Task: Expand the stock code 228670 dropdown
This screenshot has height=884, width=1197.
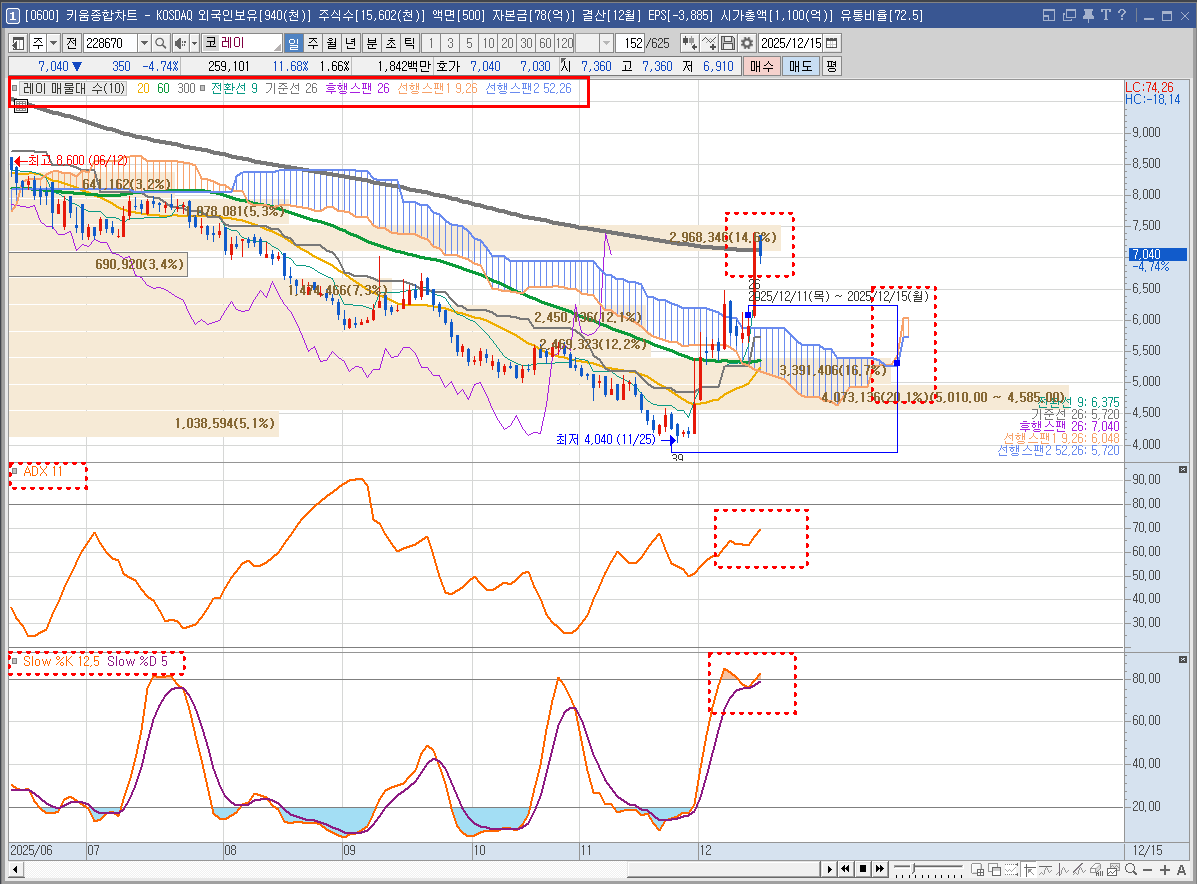Action: pos(144,44)
